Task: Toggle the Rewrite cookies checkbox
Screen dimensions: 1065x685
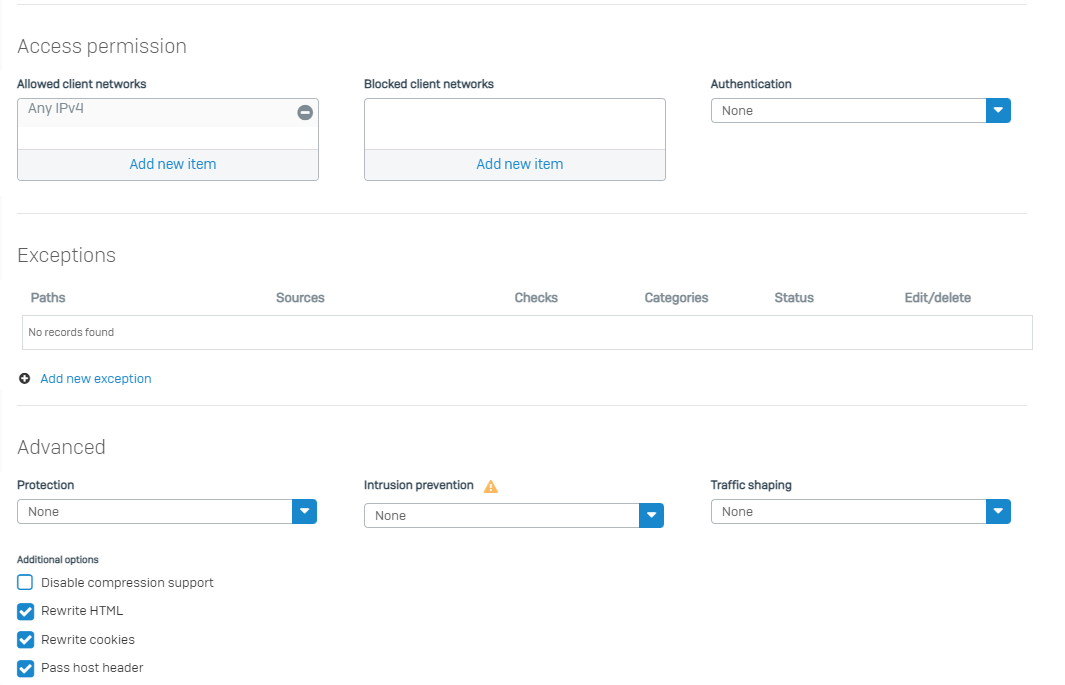Action: 26,640
